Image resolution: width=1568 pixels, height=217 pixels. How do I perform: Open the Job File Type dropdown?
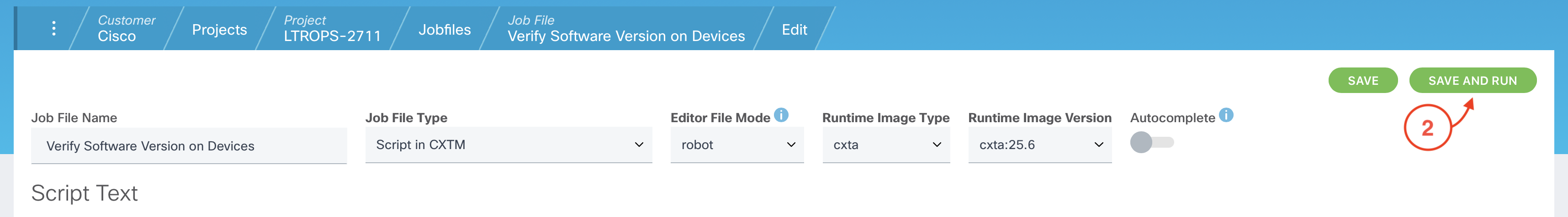pos(508,145)
